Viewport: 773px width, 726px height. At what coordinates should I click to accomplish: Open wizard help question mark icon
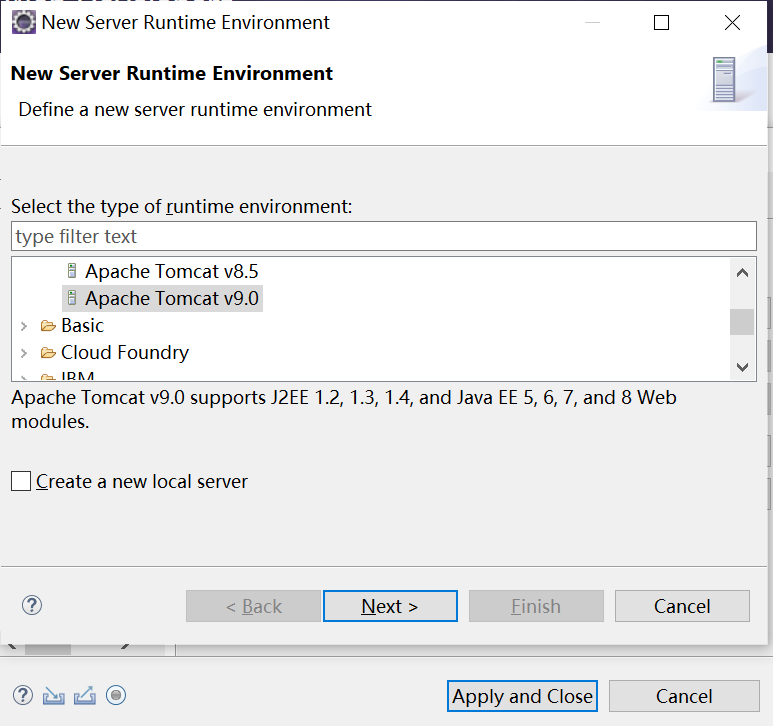[x=32, y=605]
